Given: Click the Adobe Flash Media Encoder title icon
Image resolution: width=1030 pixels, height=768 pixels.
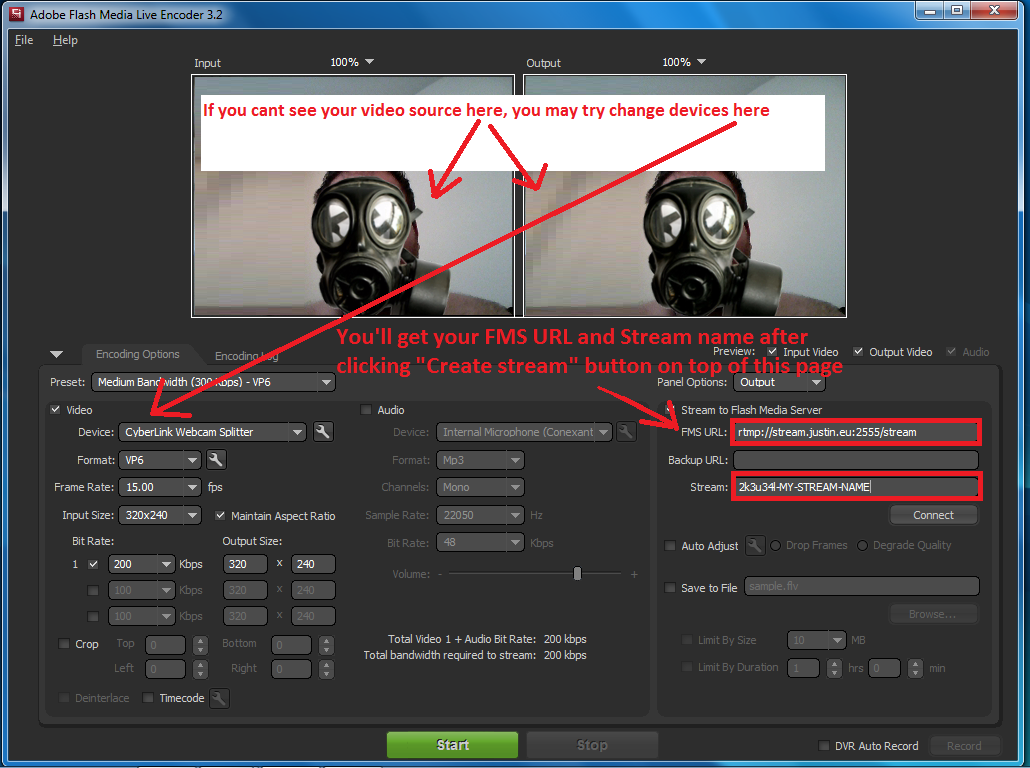Looking at the screenshot, I should tap(16, 14).
